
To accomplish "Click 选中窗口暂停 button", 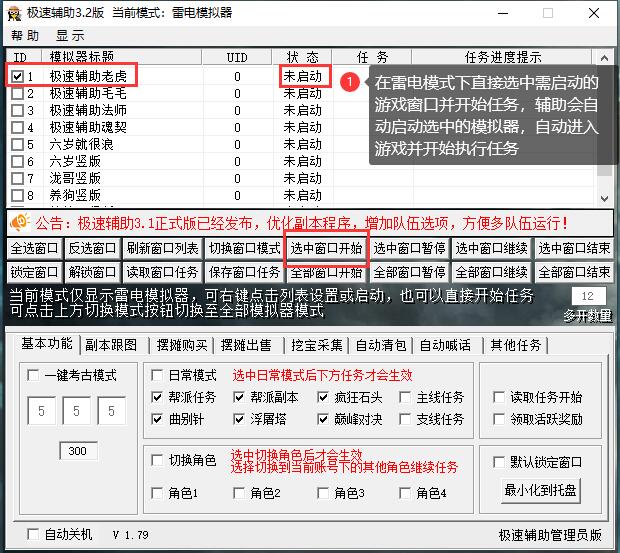I will pyautogui.click(x=409, y=248).
